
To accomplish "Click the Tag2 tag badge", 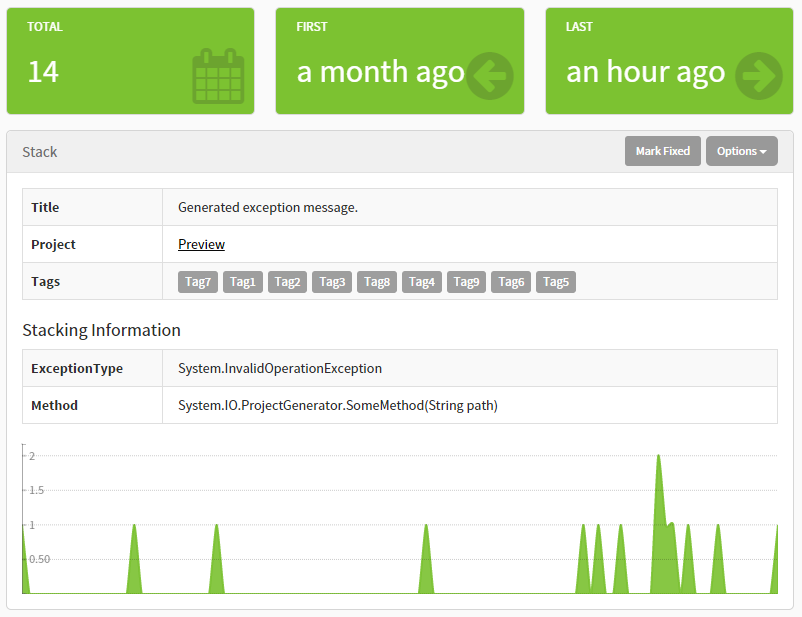I will (x=287, y=282).
